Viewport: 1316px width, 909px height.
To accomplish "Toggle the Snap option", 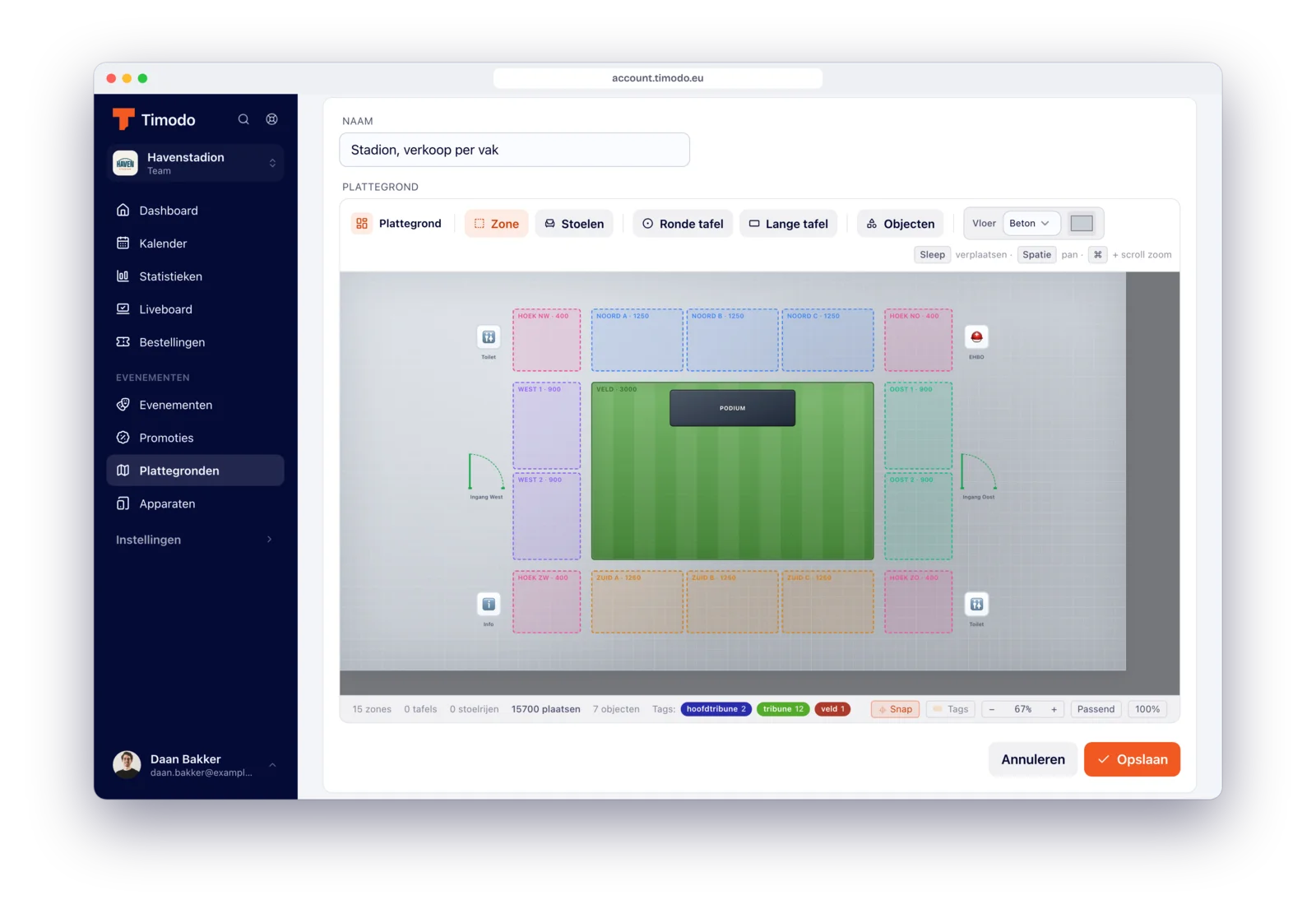I will coord(895,709).
